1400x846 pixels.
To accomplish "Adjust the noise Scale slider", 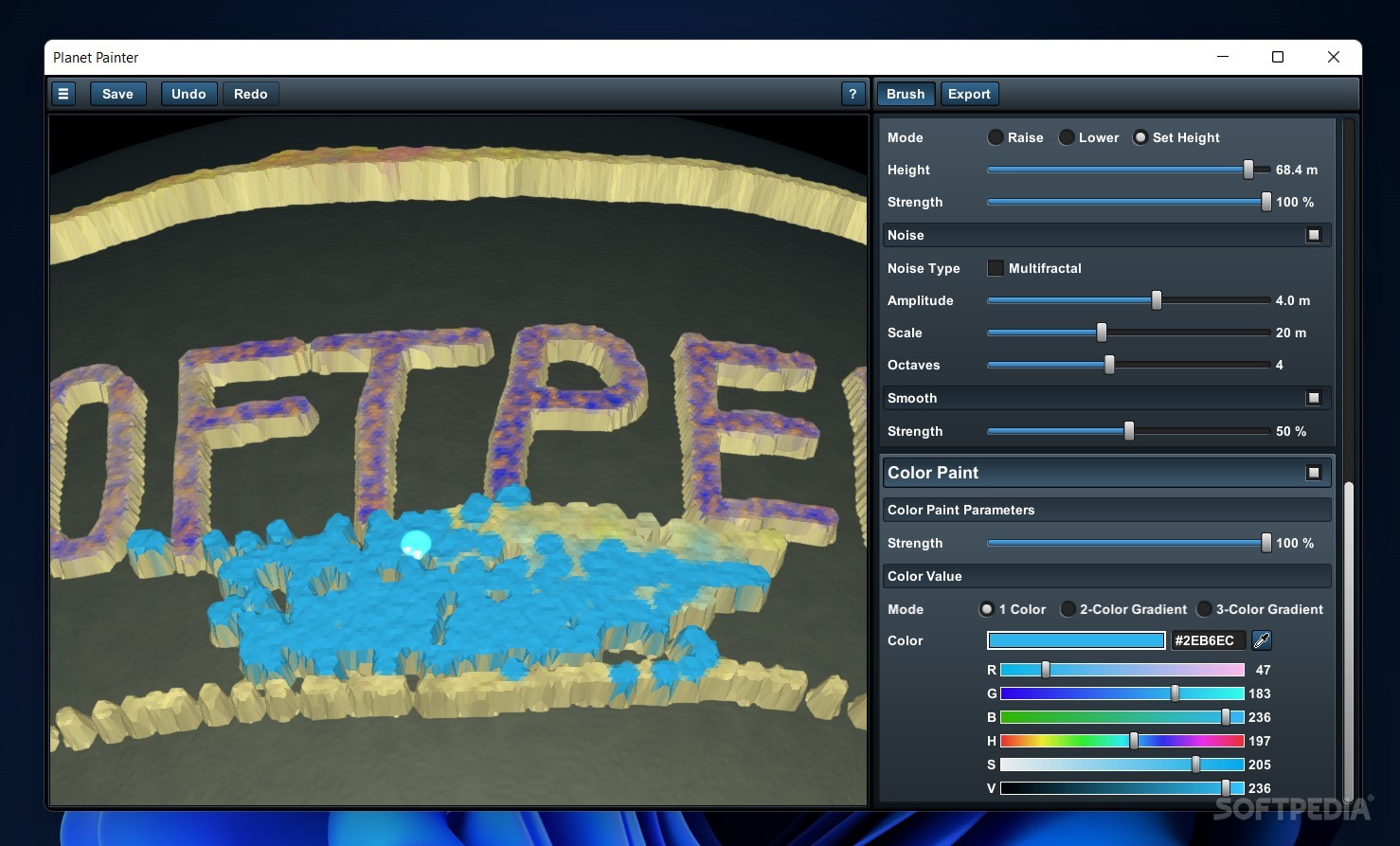I will [1128, 333].
